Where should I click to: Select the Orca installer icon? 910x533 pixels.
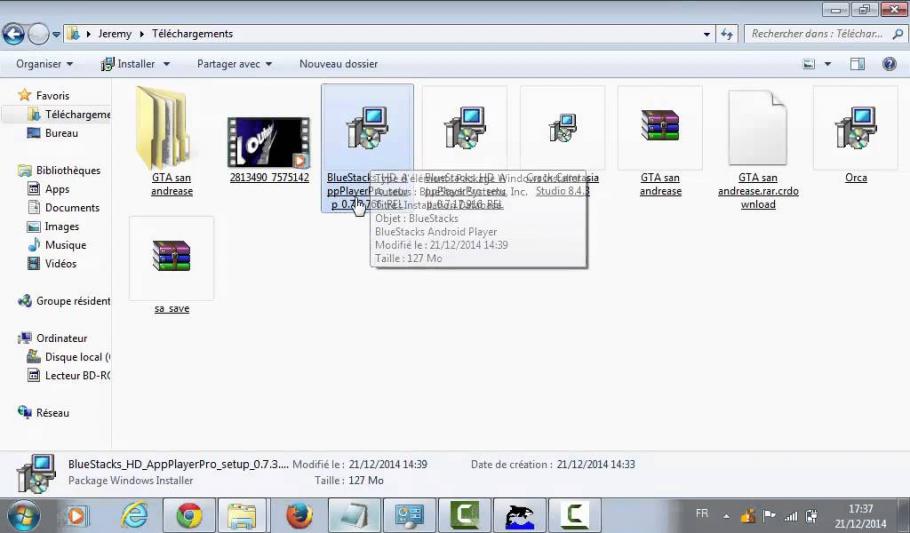tap(855, 127)
